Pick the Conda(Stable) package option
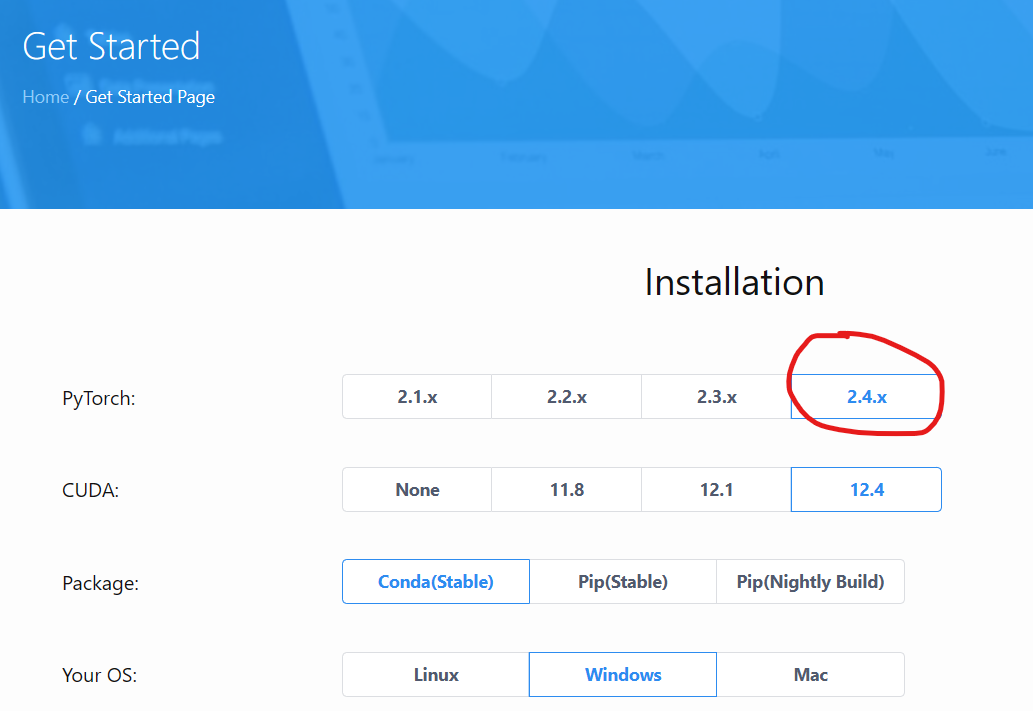Image resolution: width=1033 pixels, height=711 pixels. coord(435,582)
